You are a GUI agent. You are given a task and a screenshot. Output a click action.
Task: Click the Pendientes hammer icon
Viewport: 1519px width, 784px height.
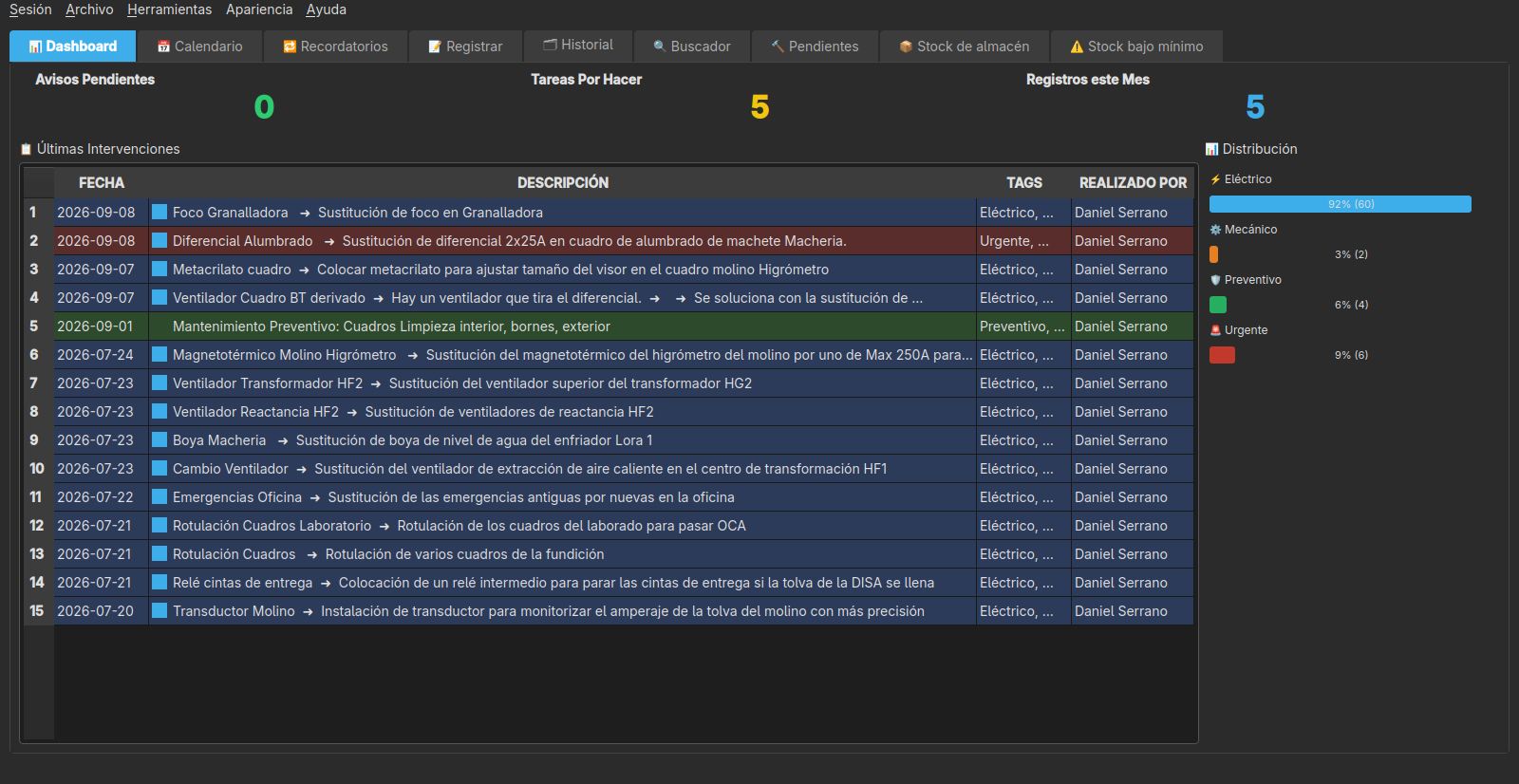point(778,46)
